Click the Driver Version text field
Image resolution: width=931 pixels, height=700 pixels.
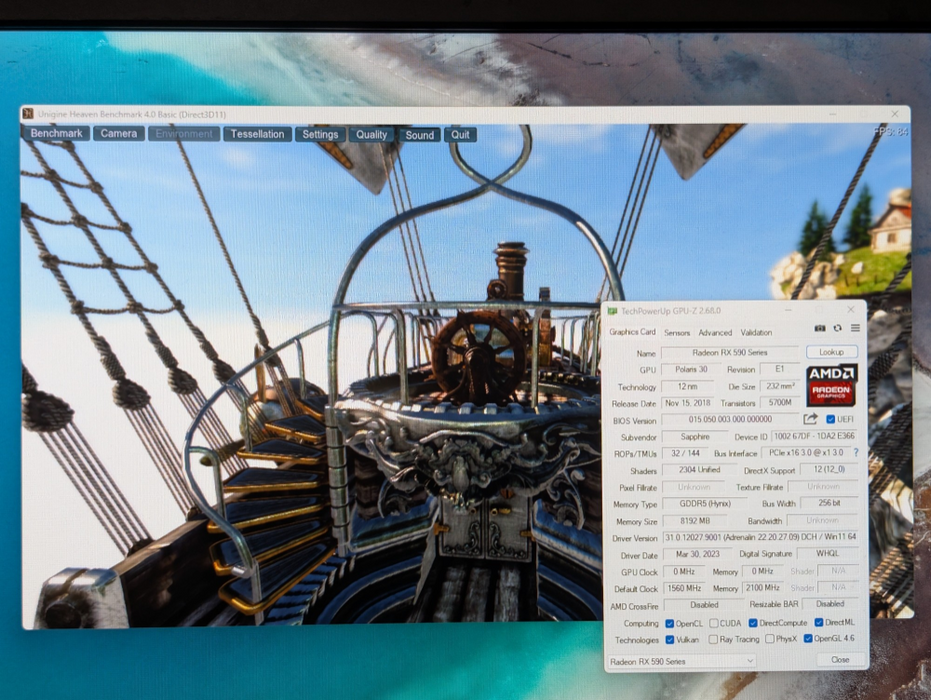(x=732, y=538)
